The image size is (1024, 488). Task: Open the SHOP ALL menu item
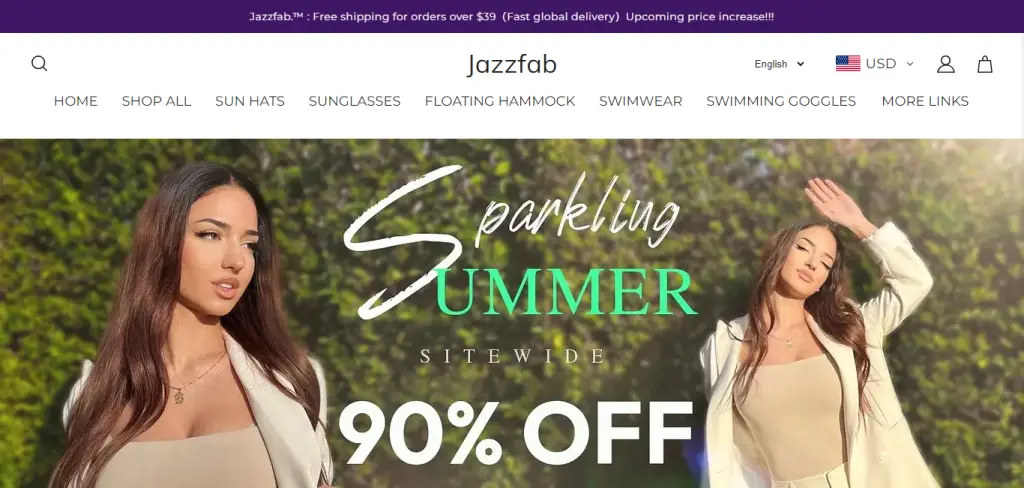(156, 101)
